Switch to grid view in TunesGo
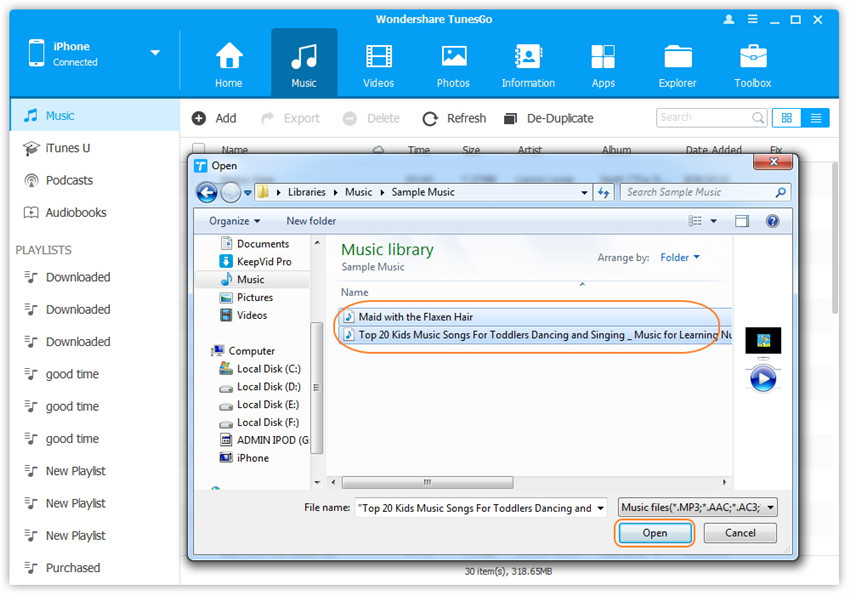Screen dimensions: 850x595 click(787, 118)
